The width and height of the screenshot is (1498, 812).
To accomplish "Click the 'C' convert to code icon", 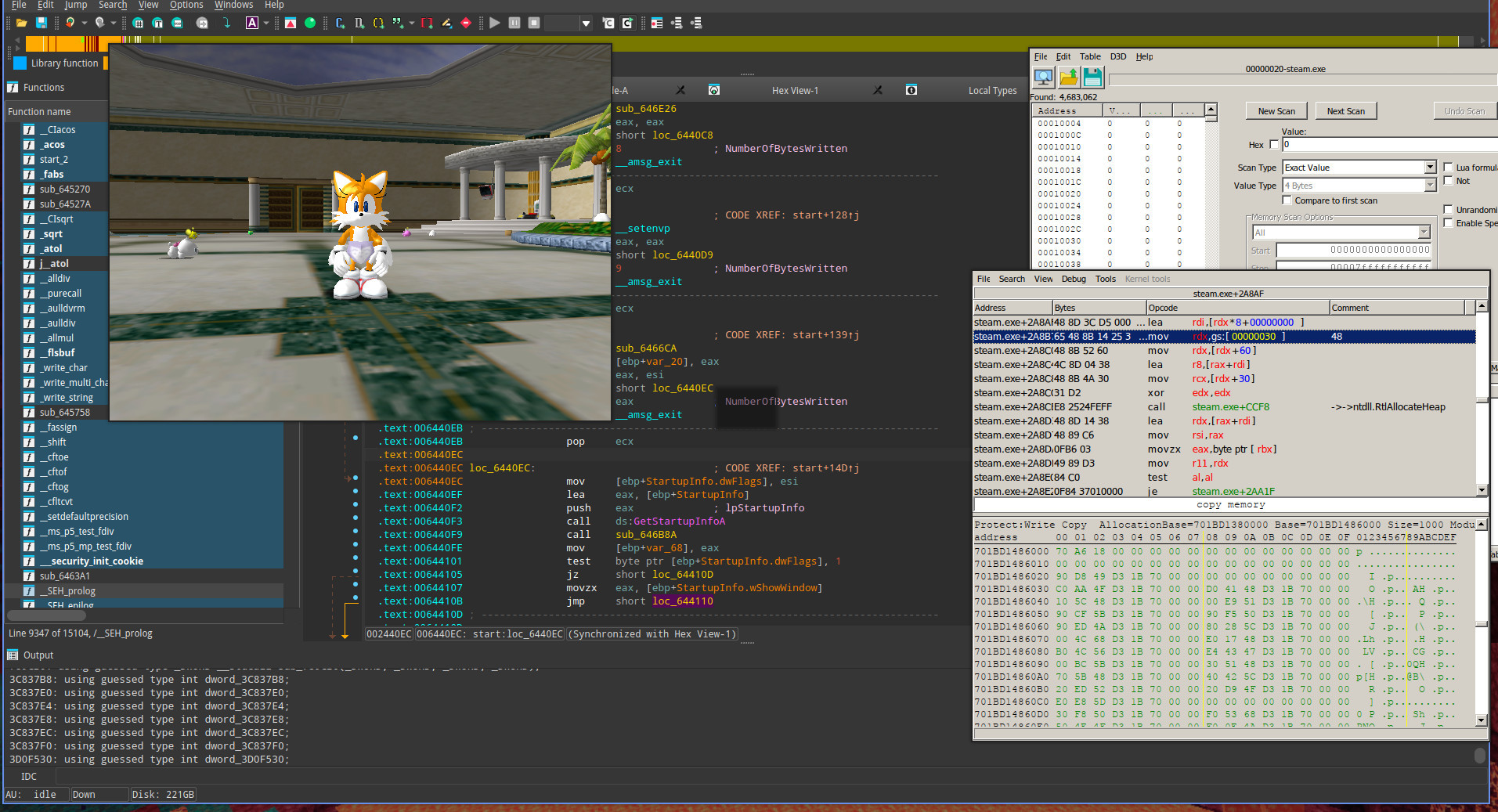I will click(340, 23).
